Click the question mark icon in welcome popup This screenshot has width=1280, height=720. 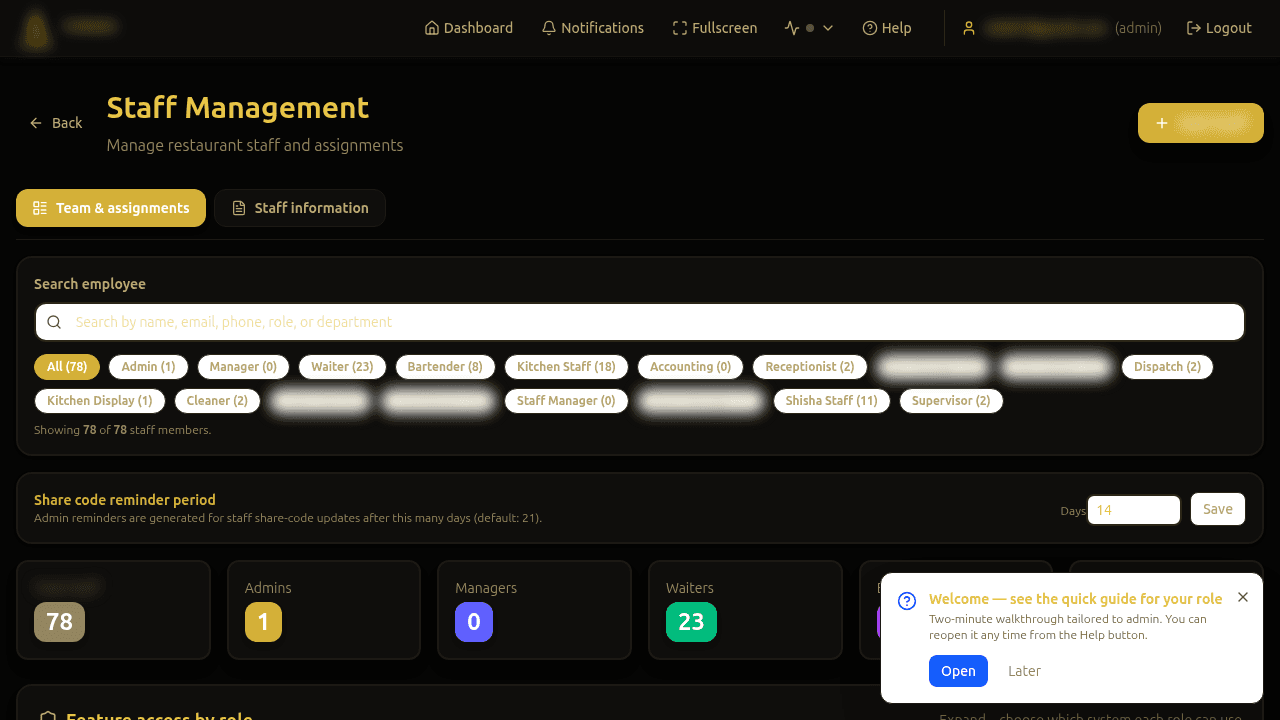coord(907,601)
